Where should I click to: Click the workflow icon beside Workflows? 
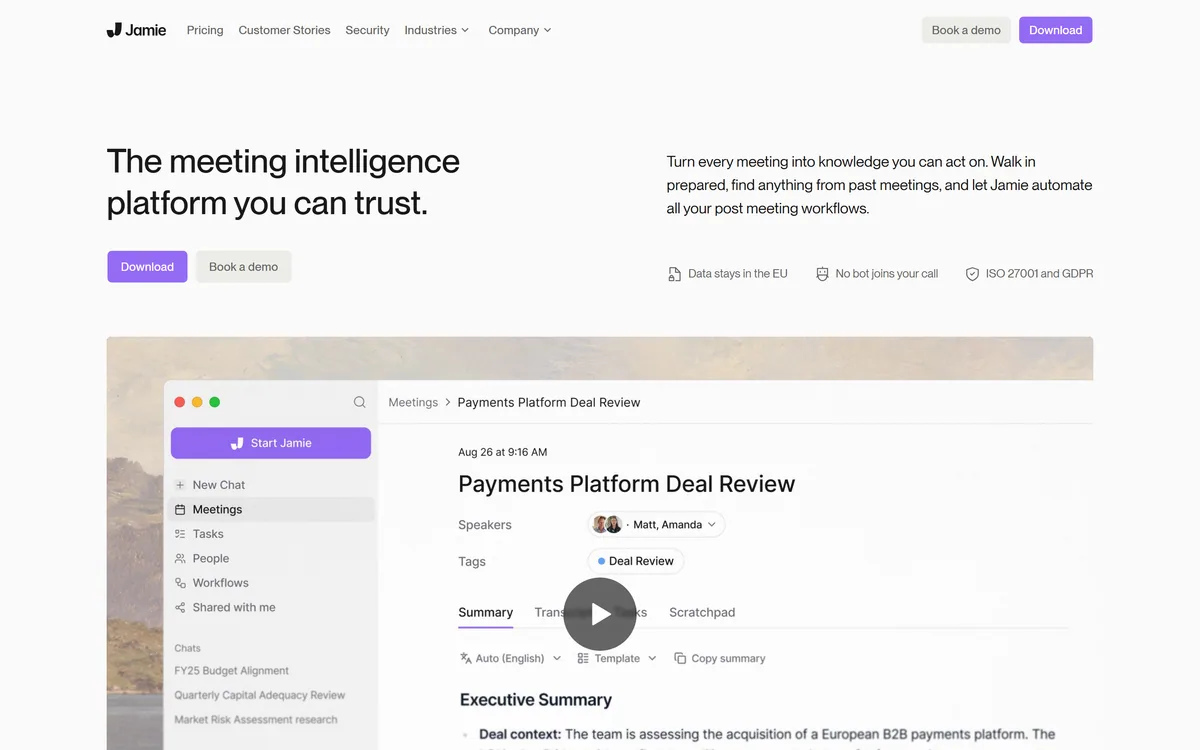pos(180,583)
